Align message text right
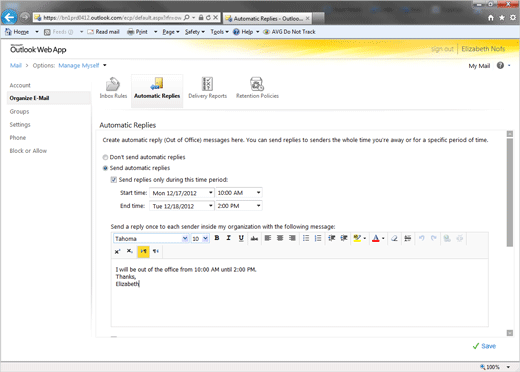 (x=292, y=238)
